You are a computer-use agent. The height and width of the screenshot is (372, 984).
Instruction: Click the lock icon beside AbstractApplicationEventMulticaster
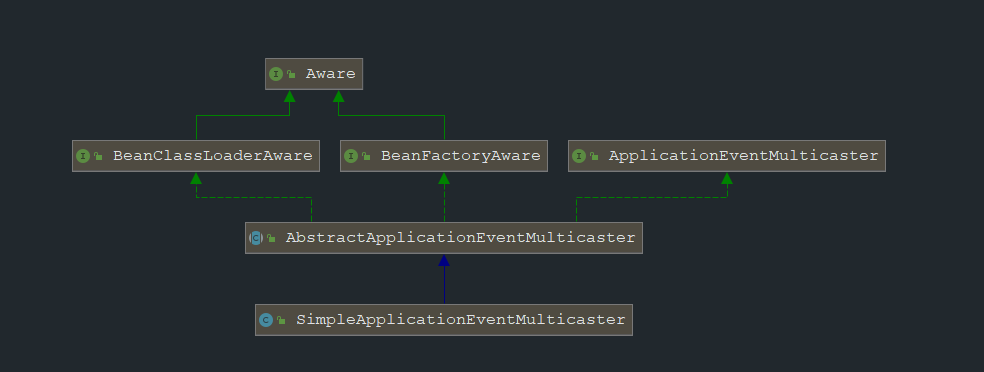click(271, 238)
